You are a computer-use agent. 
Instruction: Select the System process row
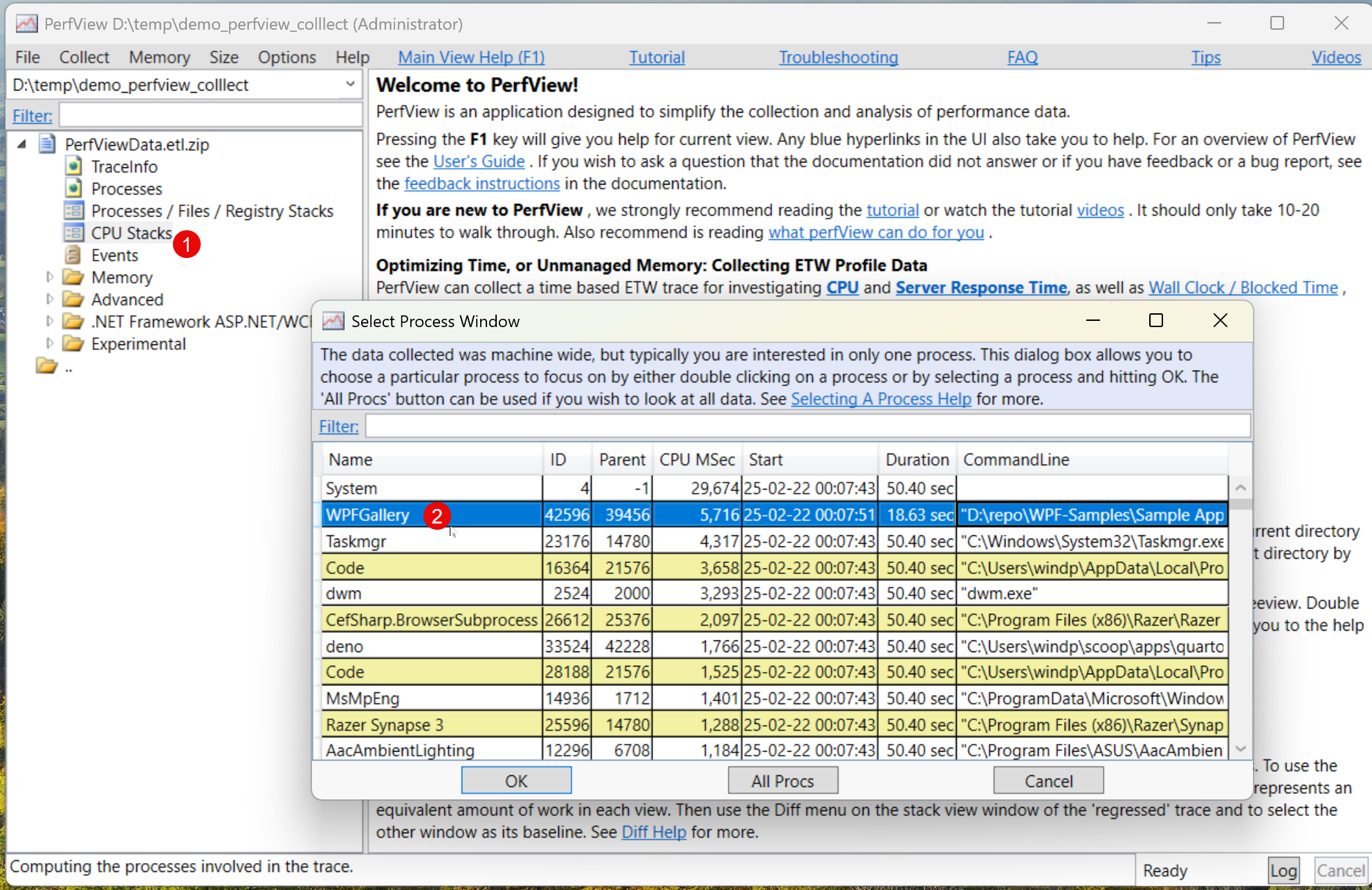coord(775,488)
